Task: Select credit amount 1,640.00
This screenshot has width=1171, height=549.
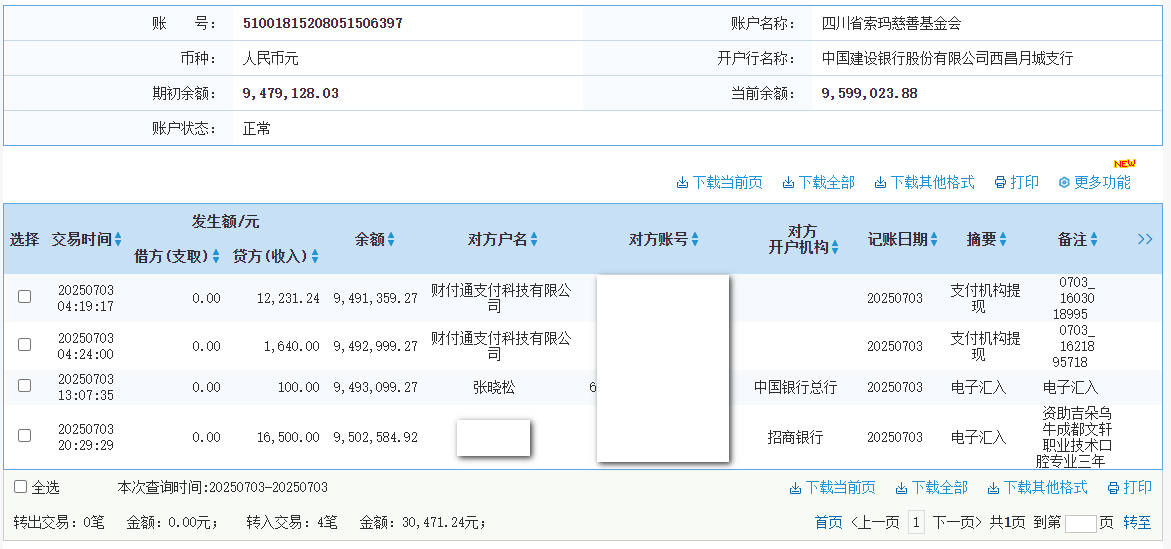Action: [292, 346]
